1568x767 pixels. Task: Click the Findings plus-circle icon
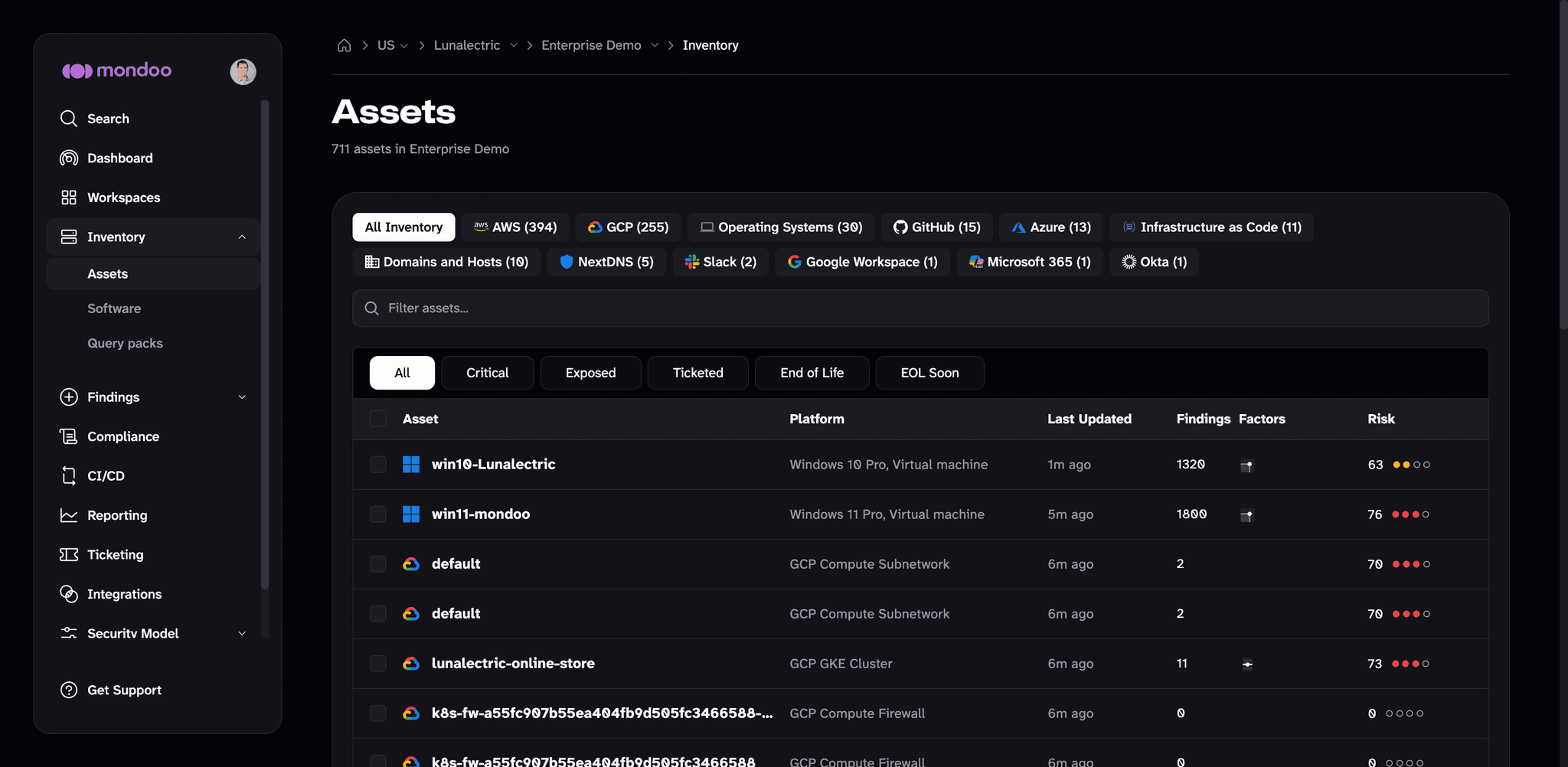69,397
